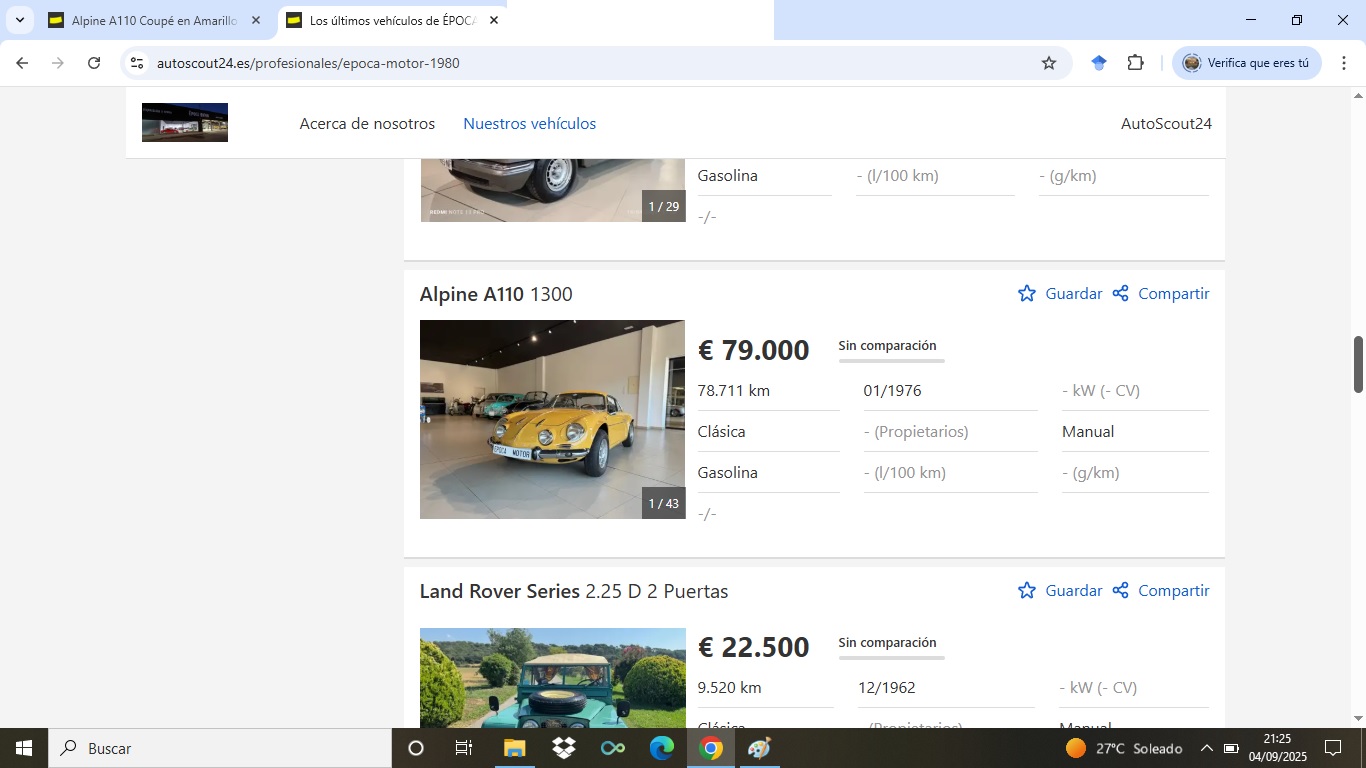The height and width of the screenshot is (768, 1366).
Task: Click the 78.711 km mileage value
Action: pyautogui.click(x=734, y=391)
